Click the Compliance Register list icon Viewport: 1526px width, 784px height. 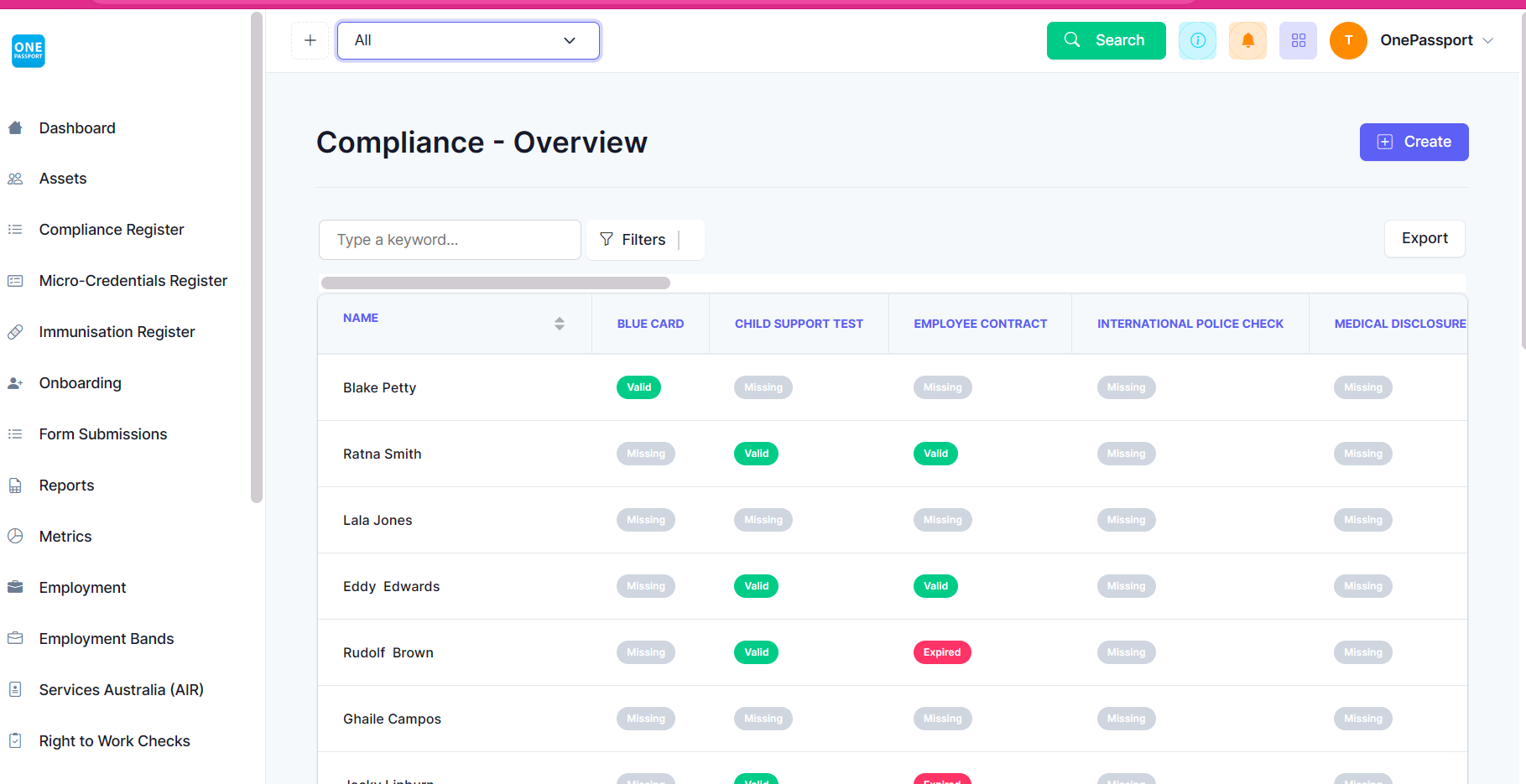pos(15,230)
